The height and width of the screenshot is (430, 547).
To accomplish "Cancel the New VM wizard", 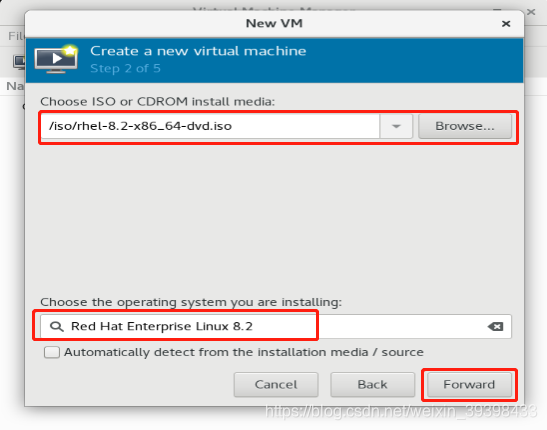I will 276,385.
